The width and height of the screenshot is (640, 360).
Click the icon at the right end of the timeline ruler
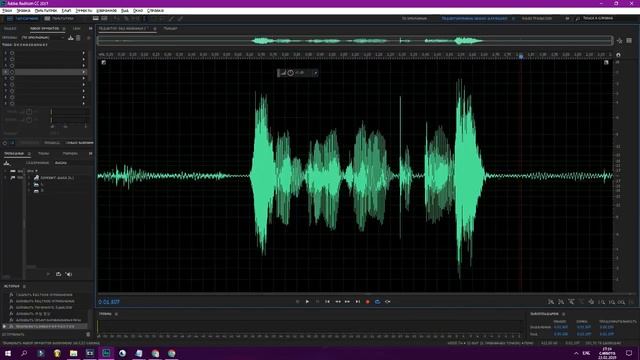618,55
